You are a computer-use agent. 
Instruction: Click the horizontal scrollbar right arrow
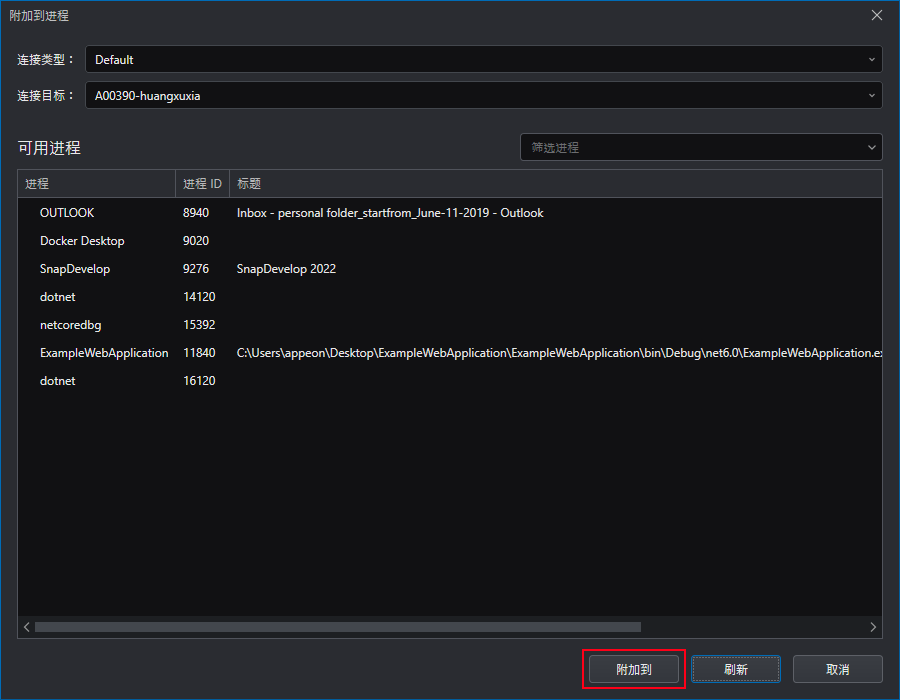tap(873, 627)
